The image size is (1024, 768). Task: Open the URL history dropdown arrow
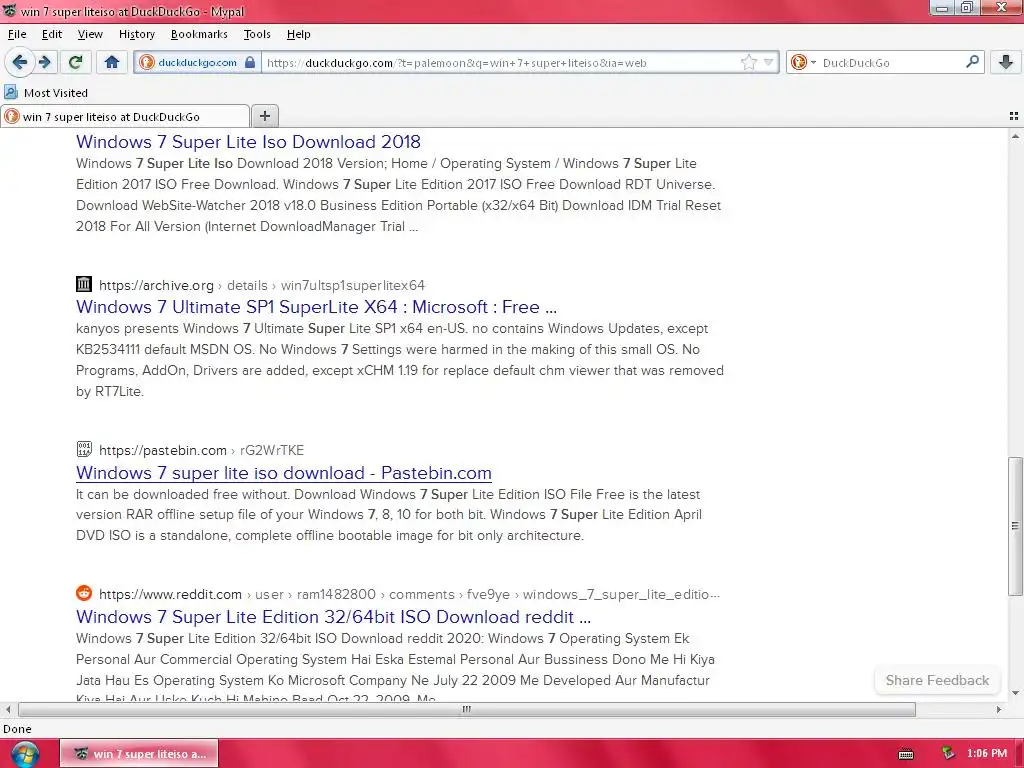(769, 63)
